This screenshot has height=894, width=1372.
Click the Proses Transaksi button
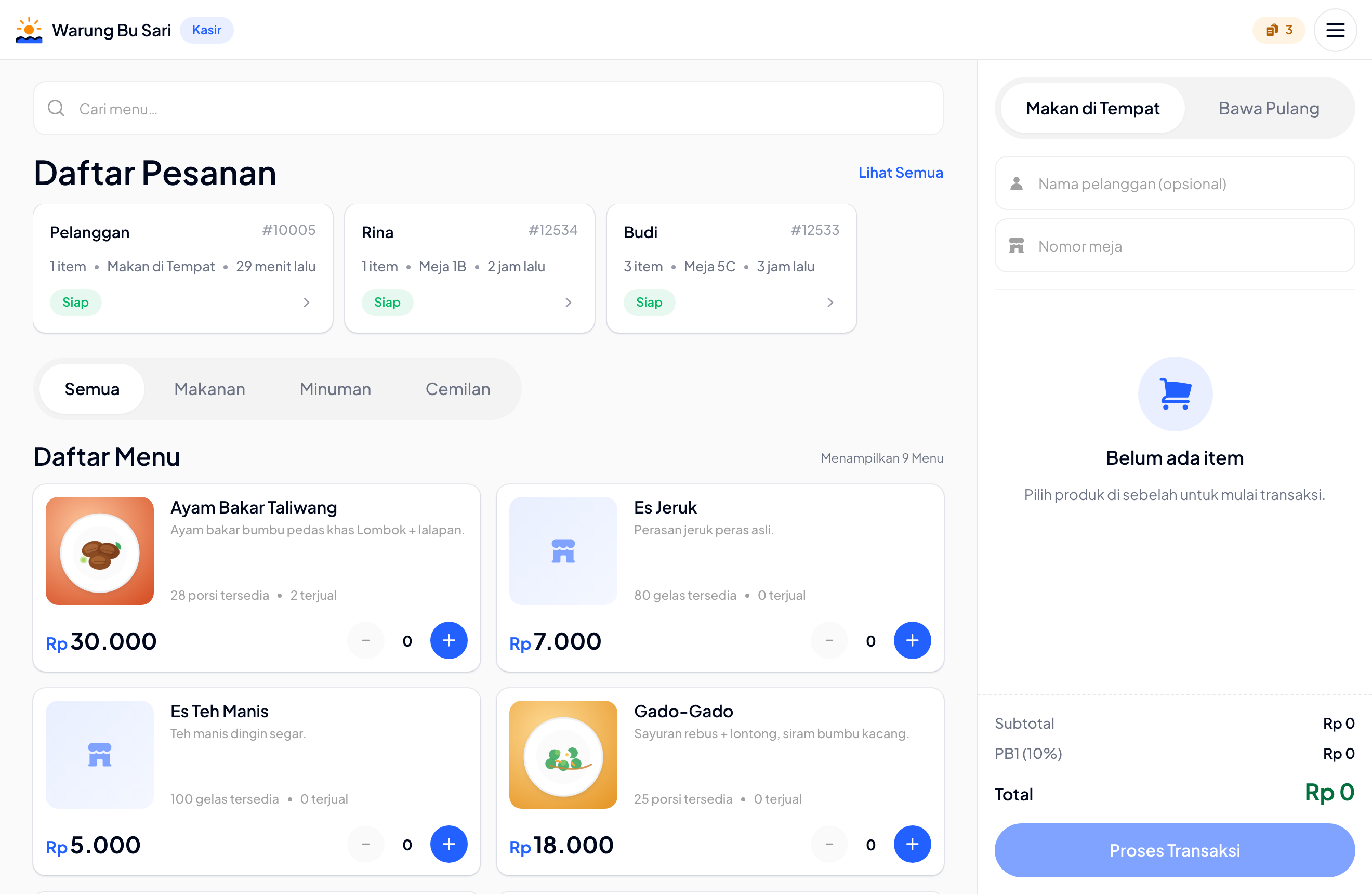click(1175, 850)
